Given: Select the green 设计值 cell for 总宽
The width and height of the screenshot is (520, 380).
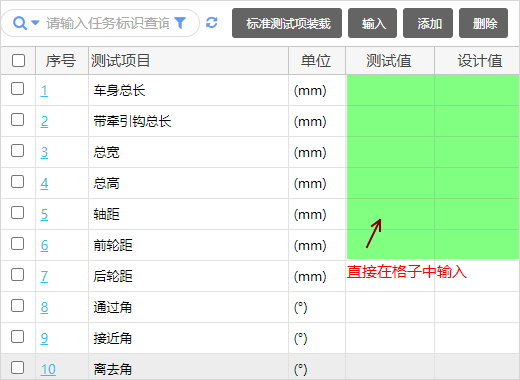Looking at the screenshot, I should click(x=477, y=152).
